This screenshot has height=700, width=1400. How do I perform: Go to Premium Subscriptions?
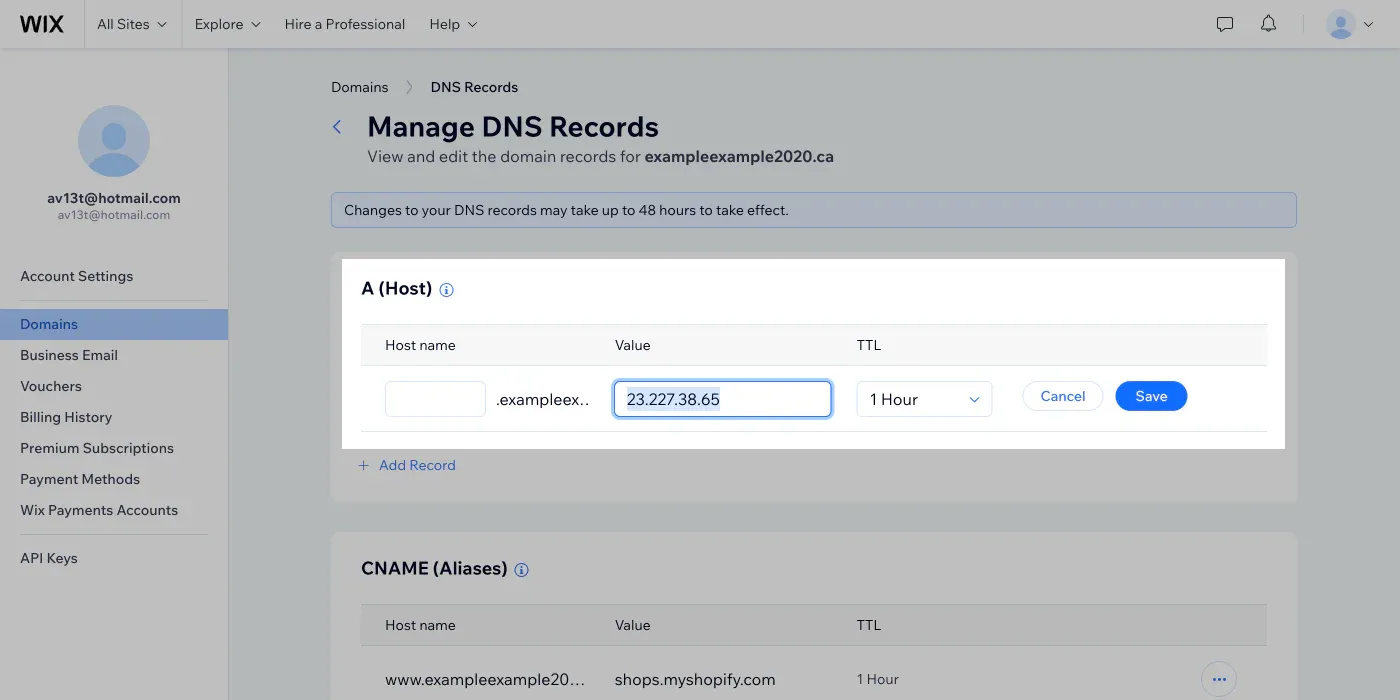click(97, 448)
